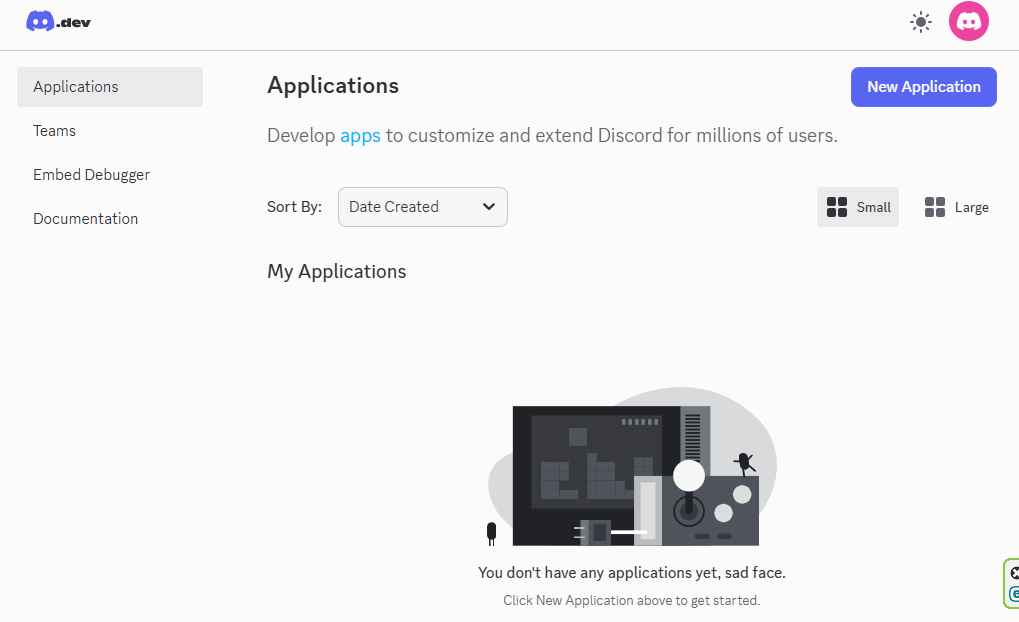Expand sort options via chevron arrow
This screenshot has height=622, width=1019.
[x=488, y=207]
